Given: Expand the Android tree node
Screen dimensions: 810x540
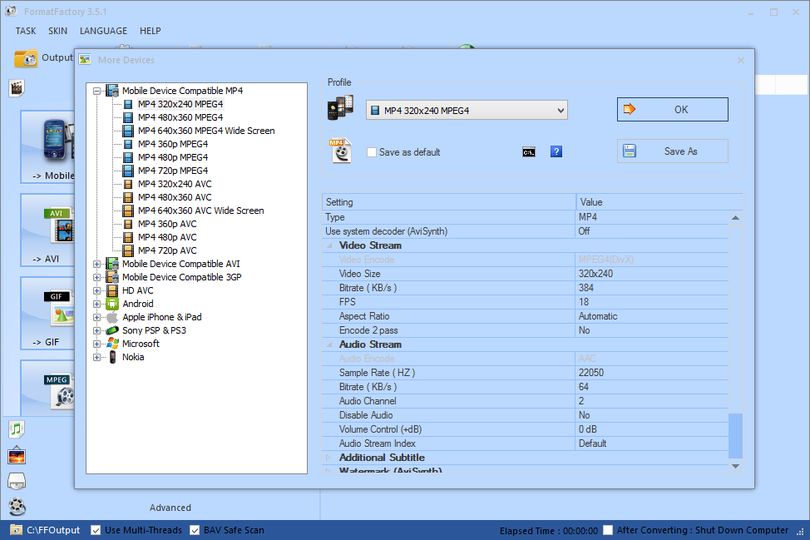Looking at the screenshot, I should click(x=97, y=304).
